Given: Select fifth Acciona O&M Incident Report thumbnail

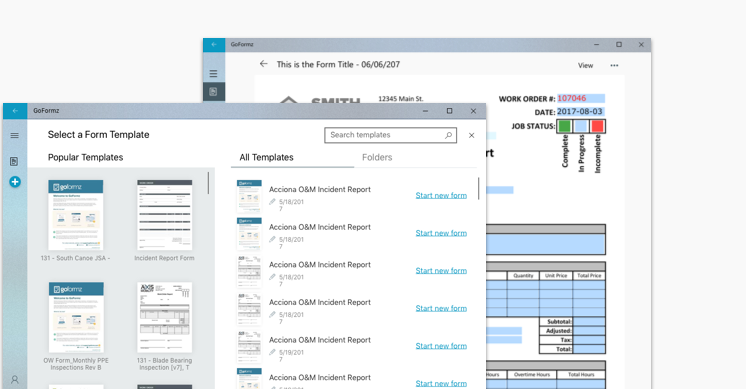Looking at the screenshot, I should 249,346.
